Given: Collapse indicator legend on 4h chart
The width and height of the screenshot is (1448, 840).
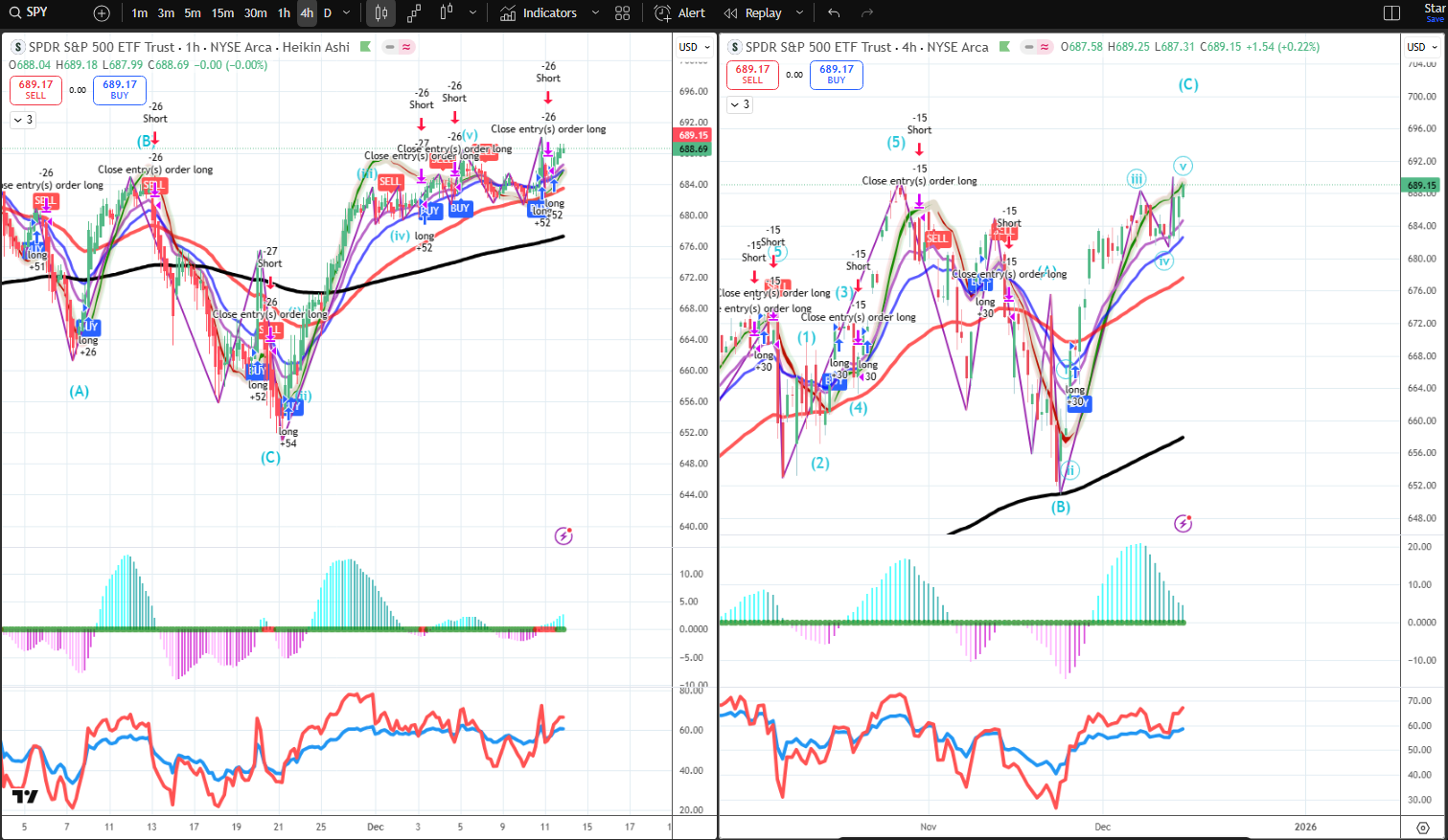Looking at the screenshot, I should tap(739, 104).
